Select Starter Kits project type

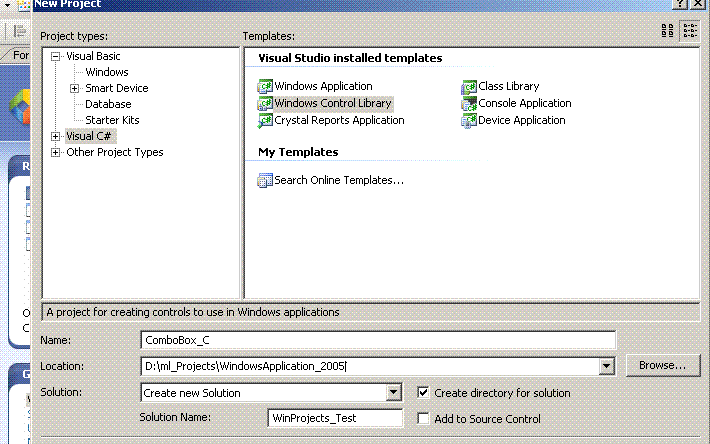click(112, 120)
